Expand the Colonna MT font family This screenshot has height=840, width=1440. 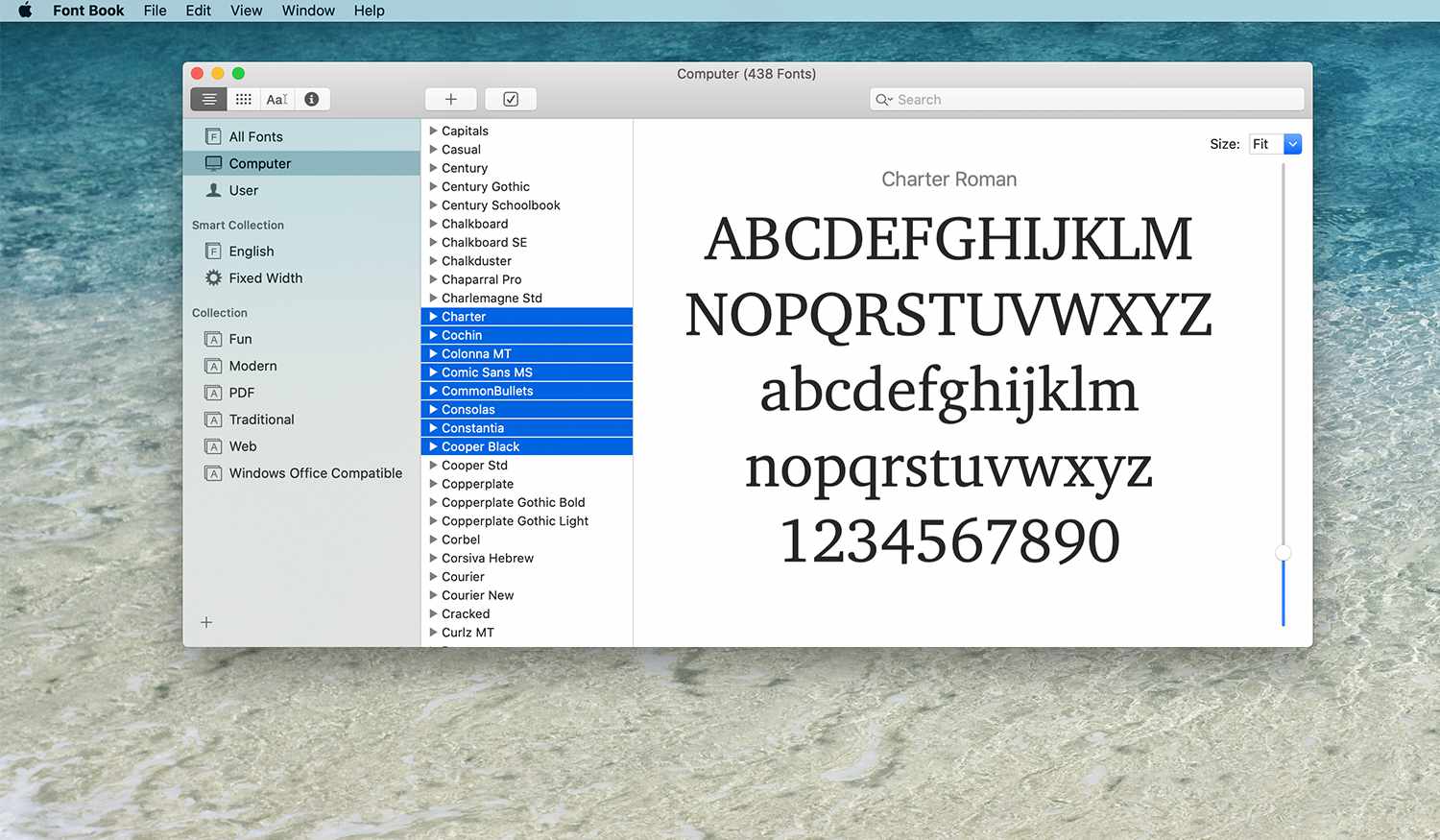tap(433, 353)
